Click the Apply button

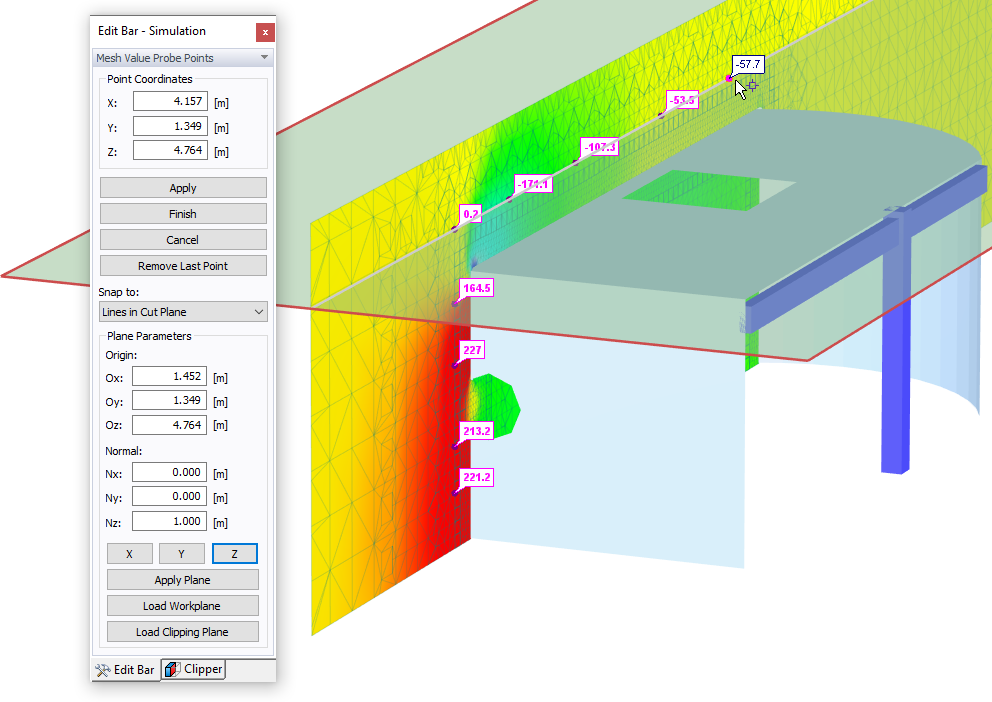[x=183, y=188]
